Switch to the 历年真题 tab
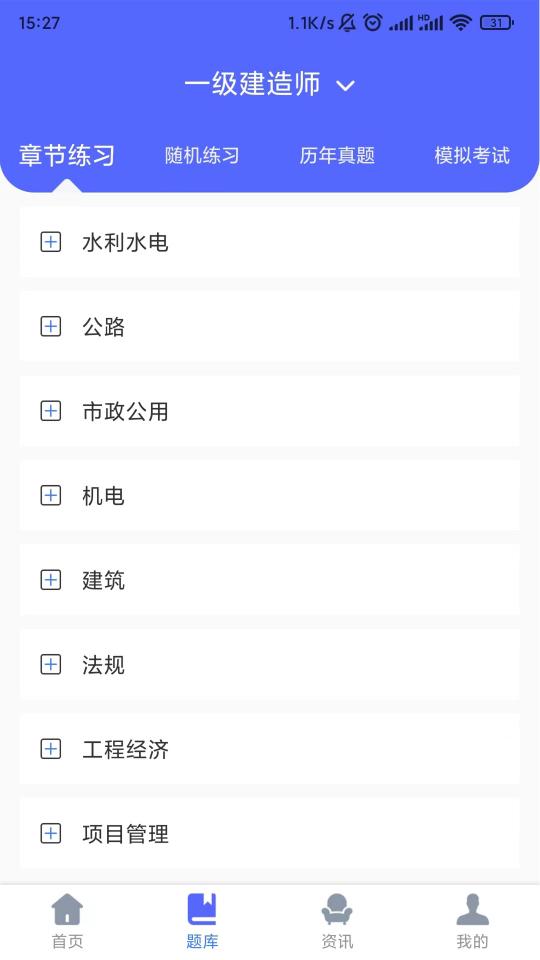The width and height of the screenshot is (540, 960). click(337, 156)
